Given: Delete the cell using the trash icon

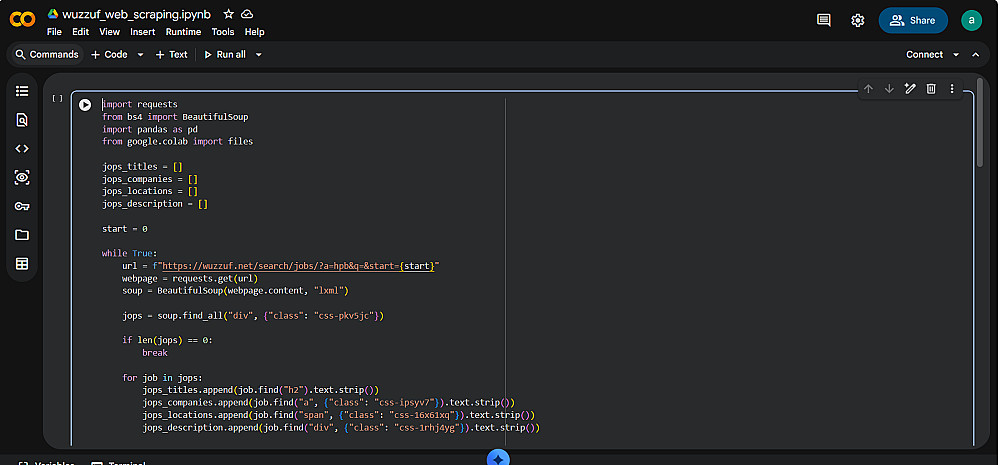Looking at the screenshot, I should click(x=931, y=89).
